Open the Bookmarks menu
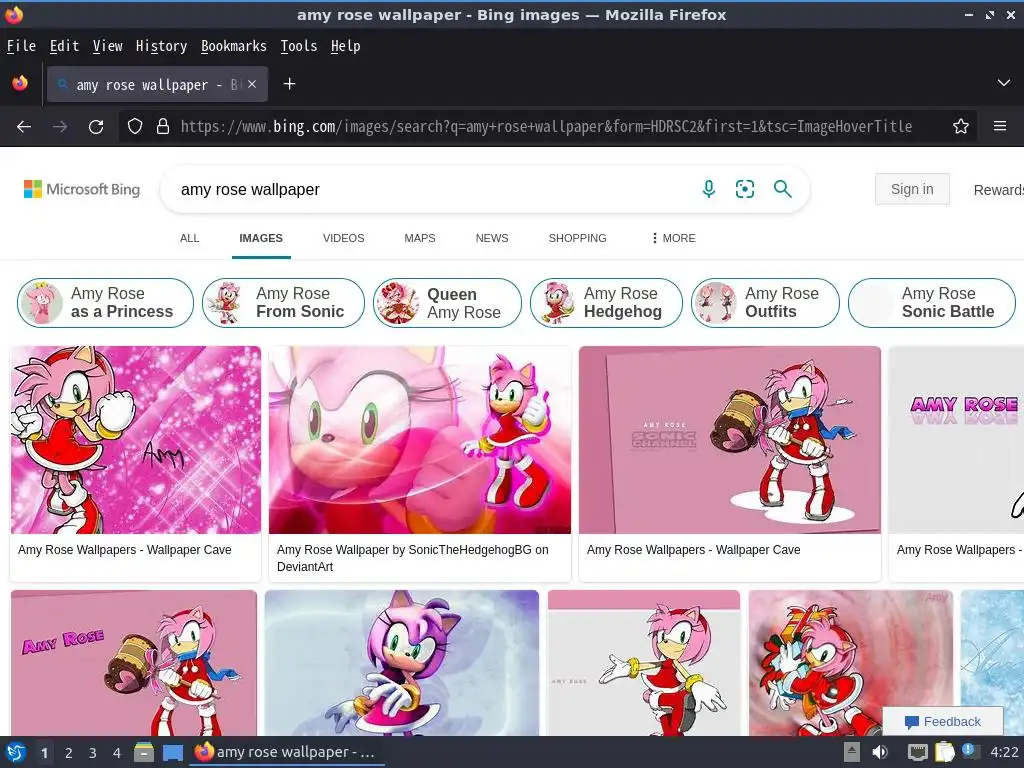Screen dimensions: 1024x768 pyautogui.click(x=234, y=46)
